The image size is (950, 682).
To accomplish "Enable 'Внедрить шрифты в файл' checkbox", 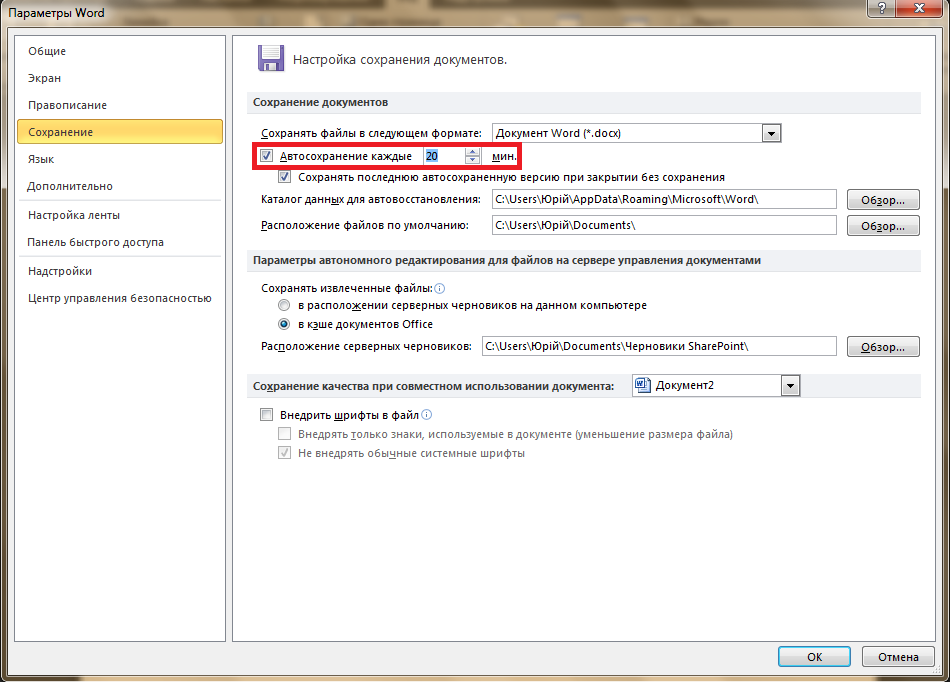I will [267, 415].
